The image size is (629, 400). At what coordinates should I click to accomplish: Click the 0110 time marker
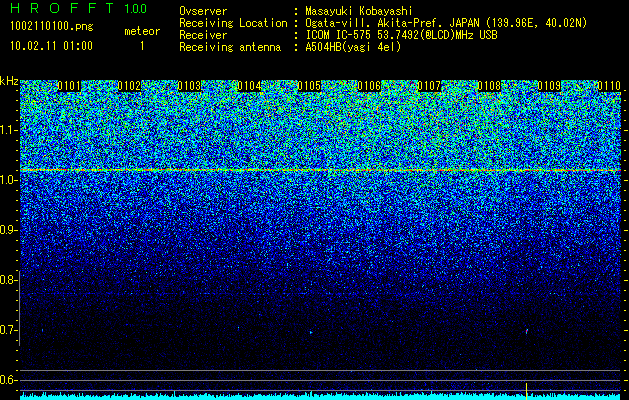pyautogui.click(x=609, y=86)
